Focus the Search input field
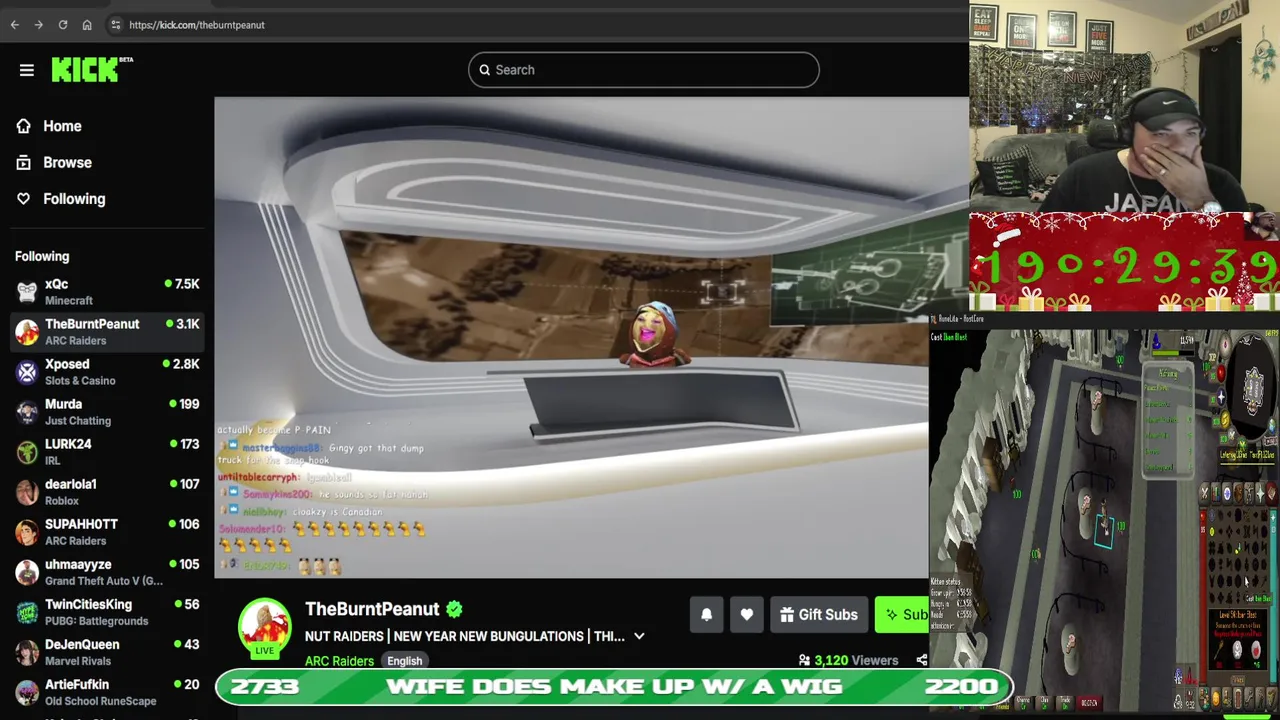 tap(643, 70)
